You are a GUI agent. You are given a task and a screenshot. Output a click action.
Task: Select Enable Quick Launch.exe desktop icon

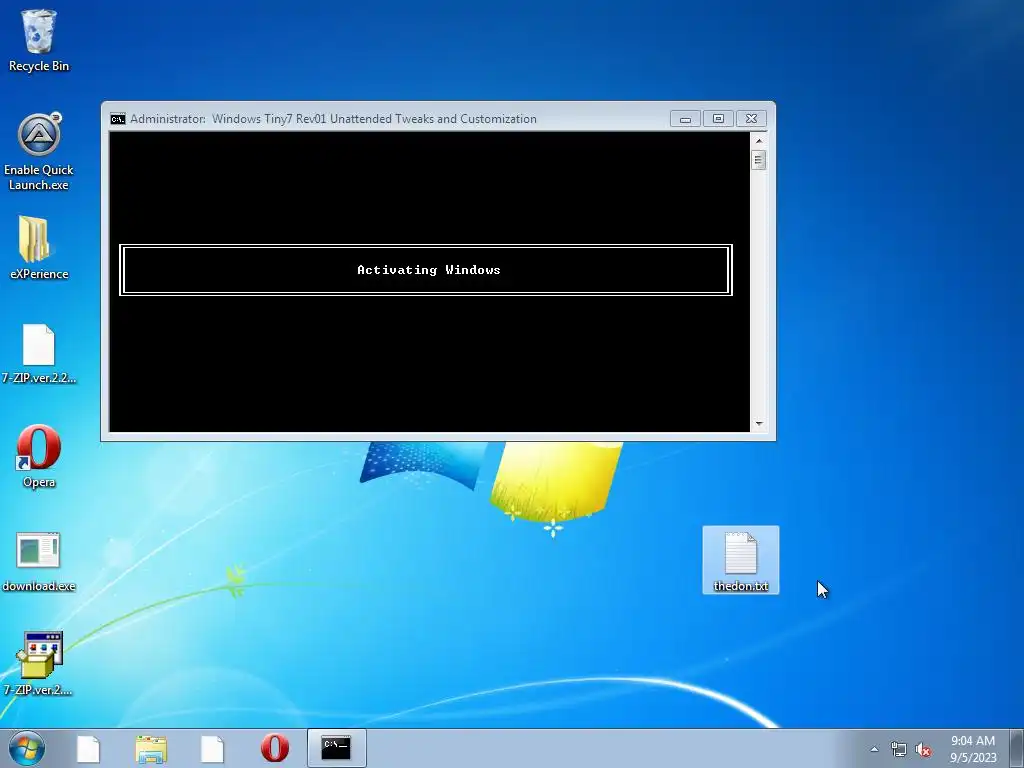pos(39,152)
